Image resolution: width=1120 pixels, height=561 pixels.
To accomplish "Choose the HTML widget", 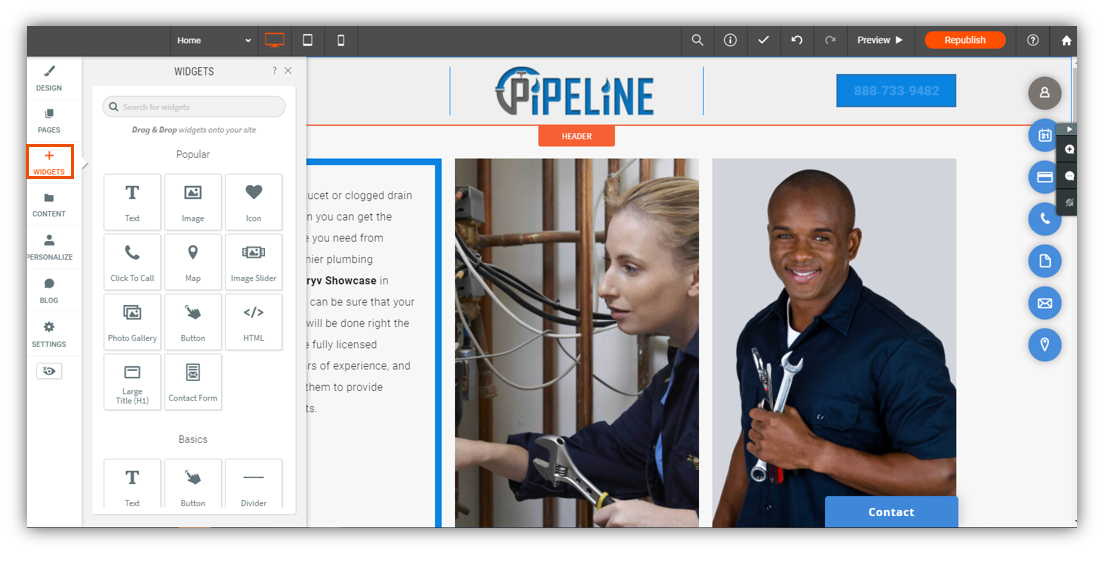I will pos(254,322).
